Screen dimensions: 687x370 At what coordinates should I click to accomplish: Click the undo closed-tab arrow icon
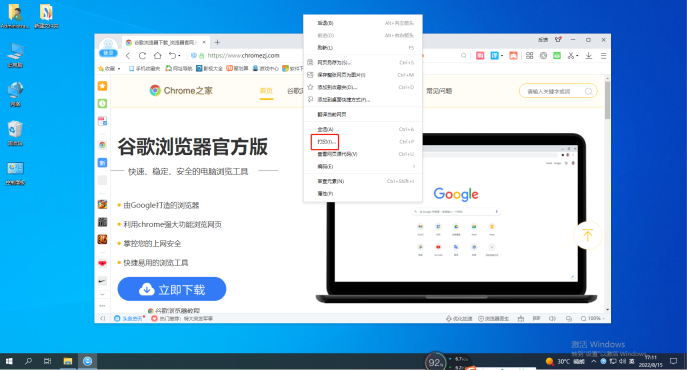tap(173, 56)
